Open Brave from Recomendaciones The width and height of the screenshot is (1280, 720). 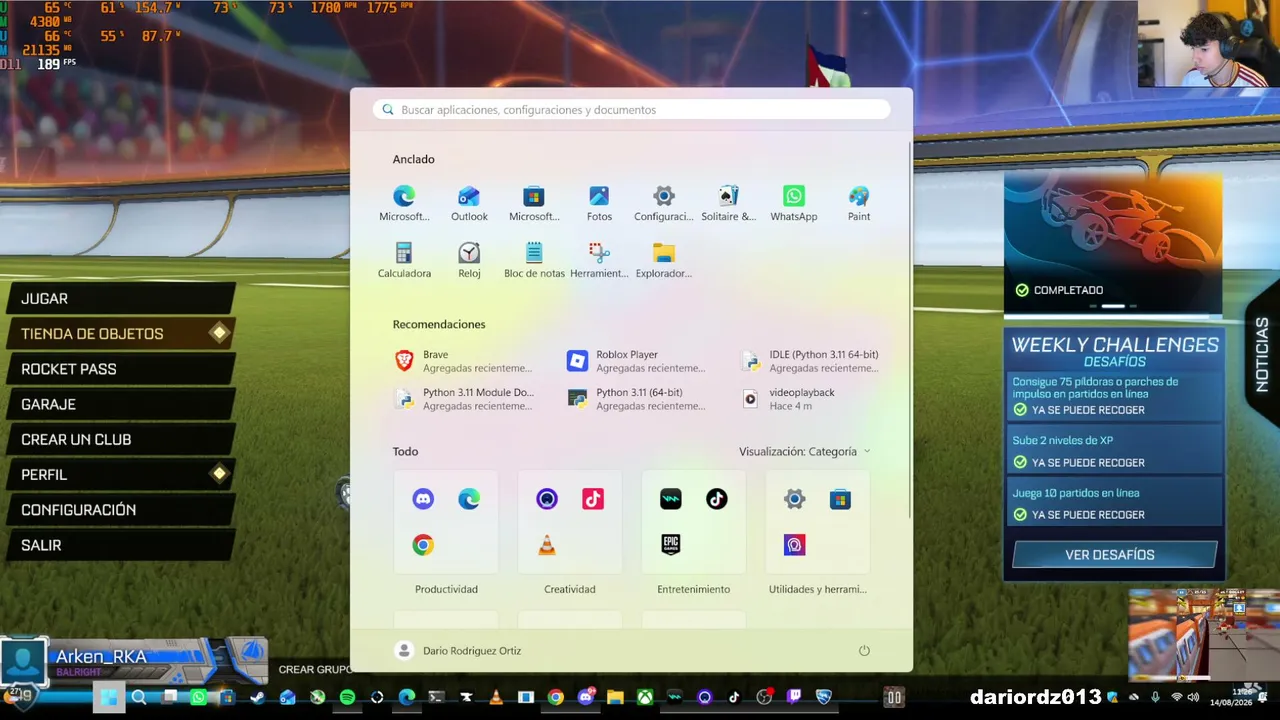point(466,361)
